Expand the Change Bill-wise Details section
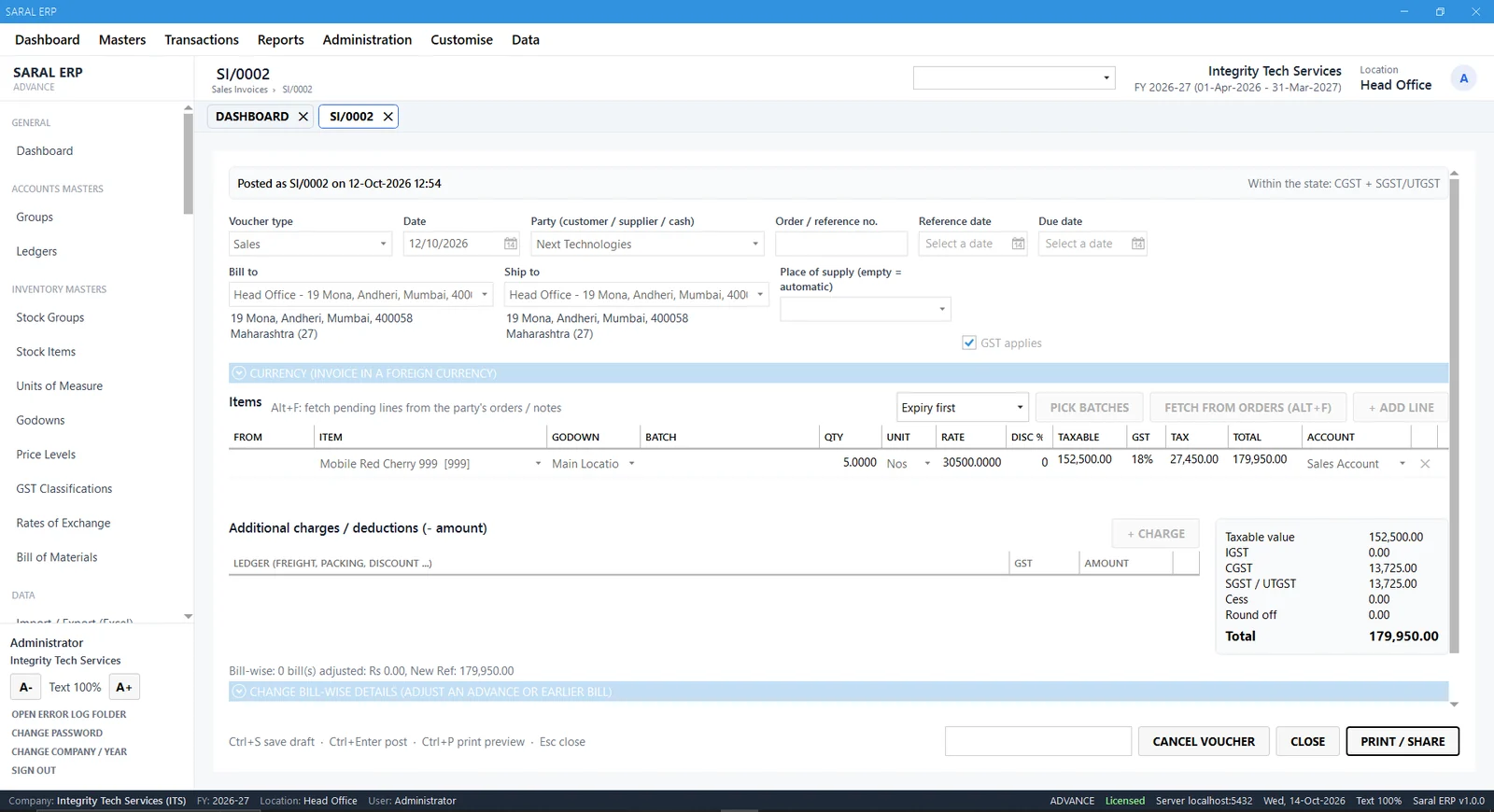 (x=839, y=692)
